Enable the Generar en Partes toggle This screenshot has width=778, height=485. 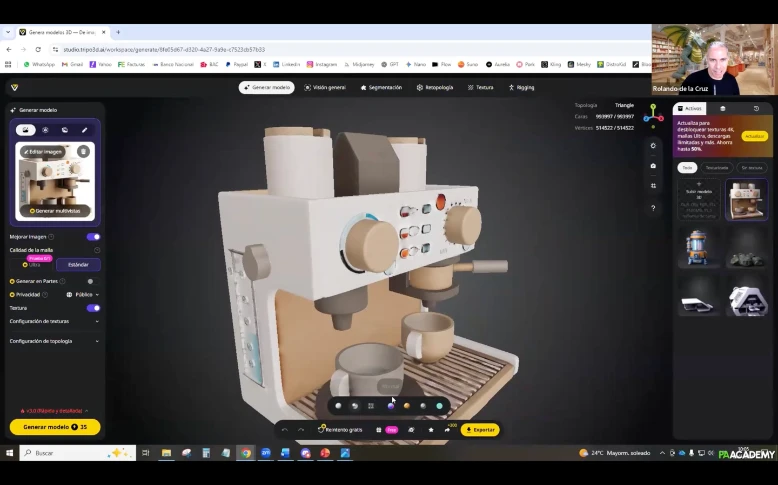point(93,281)
